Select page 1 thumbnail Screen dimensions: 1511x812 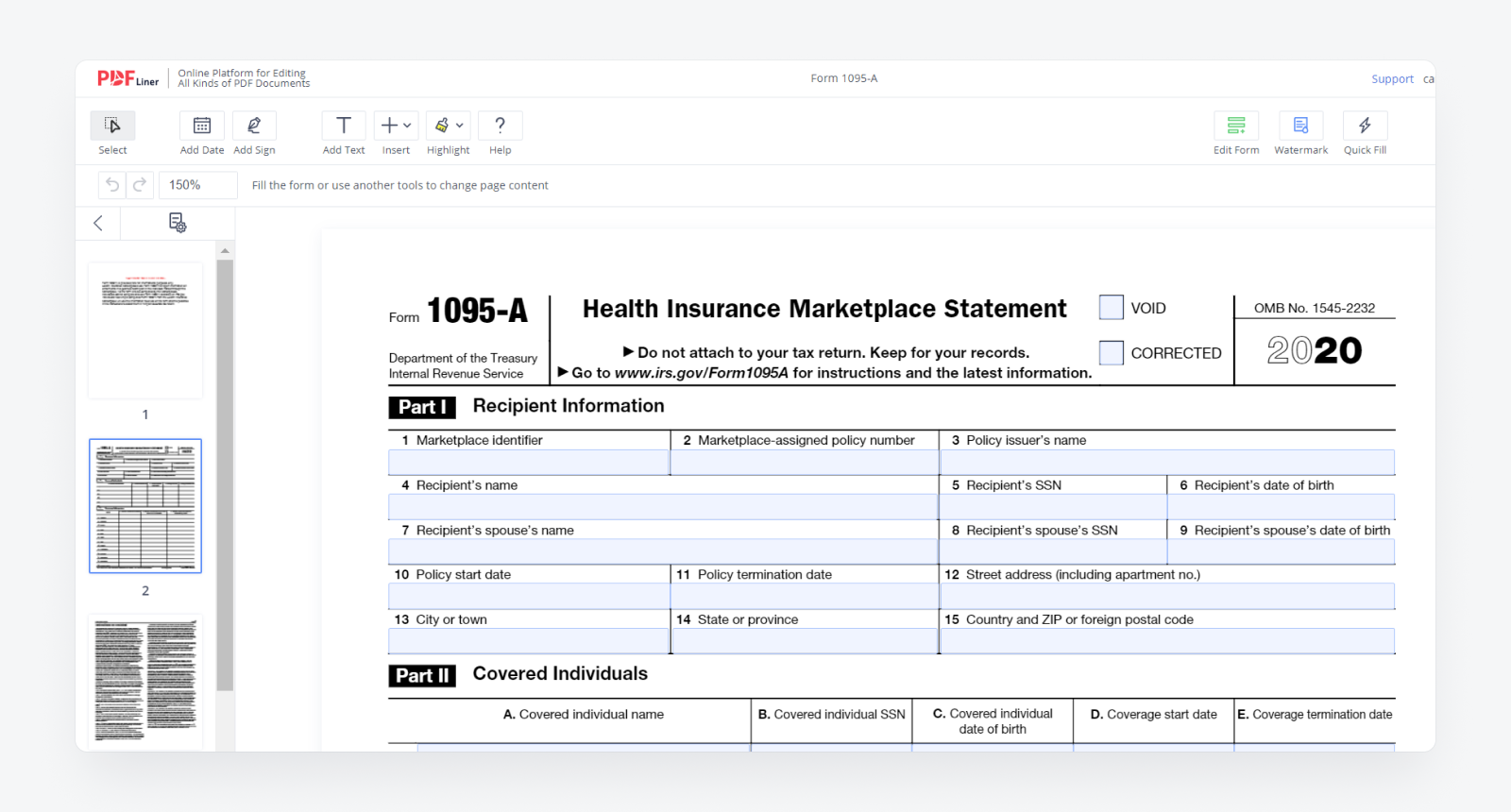click(x=145, y=330)
